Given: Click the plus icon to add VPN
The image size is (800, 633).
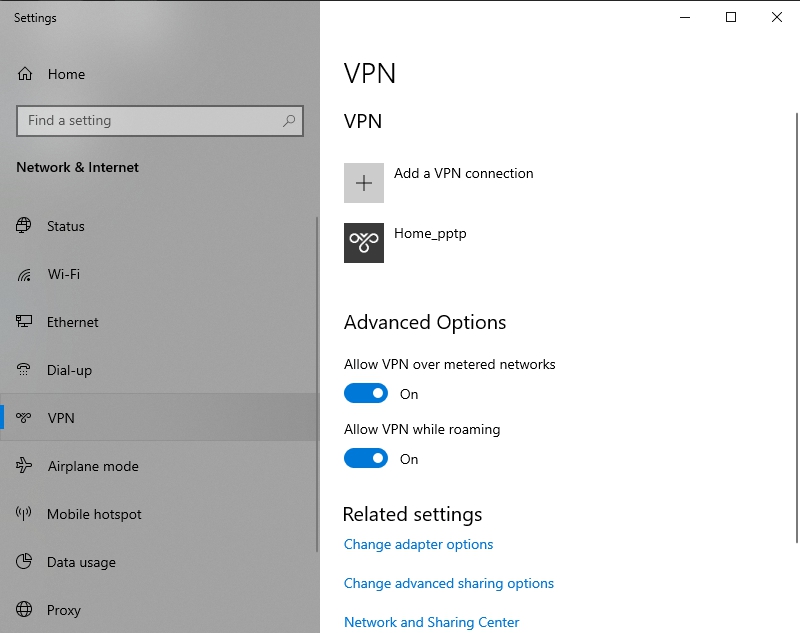Looking at the screenshot, I should pyautogui.click(x=364, y=183).
